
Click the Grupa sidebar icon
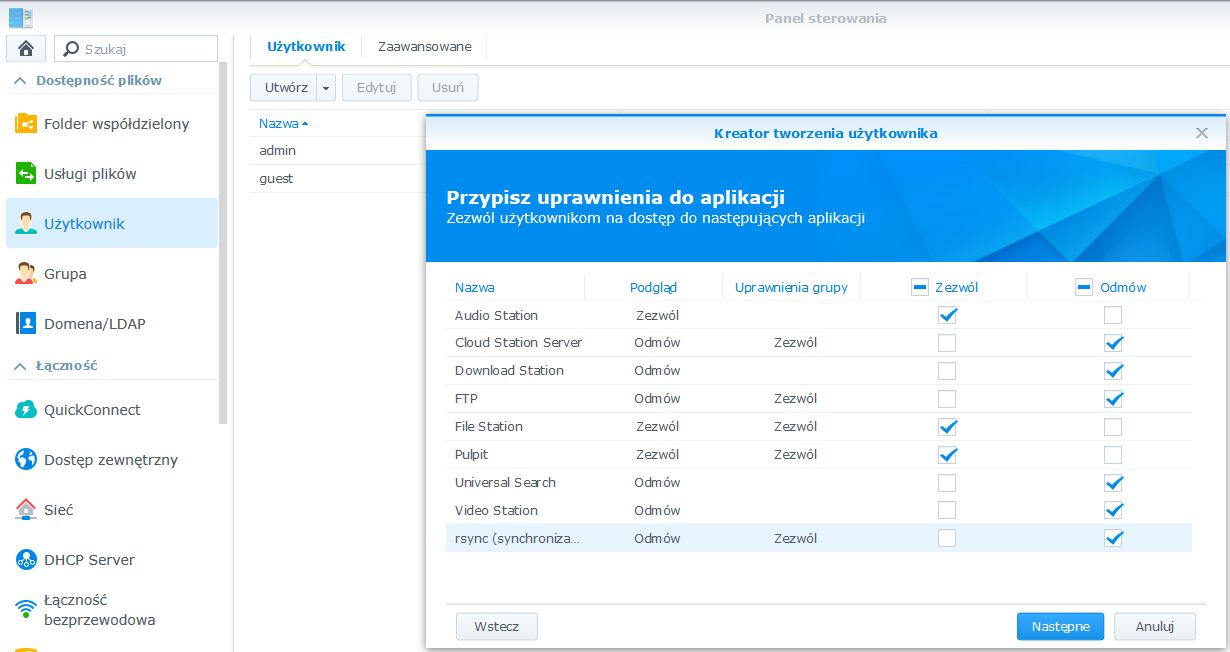[x=26, y=274]
